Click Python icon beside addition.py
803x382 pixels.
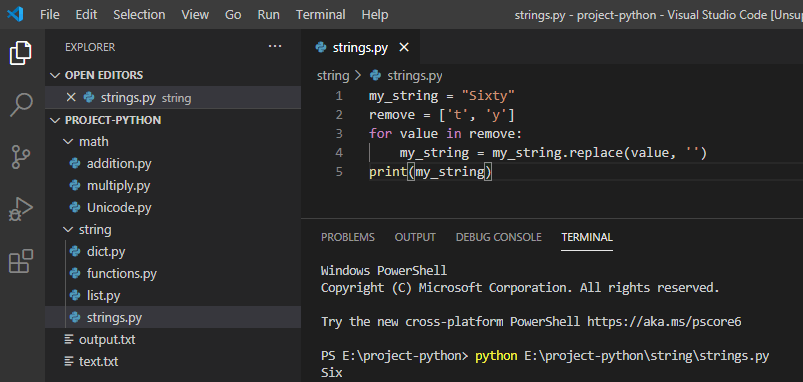(x=75, y=164)
